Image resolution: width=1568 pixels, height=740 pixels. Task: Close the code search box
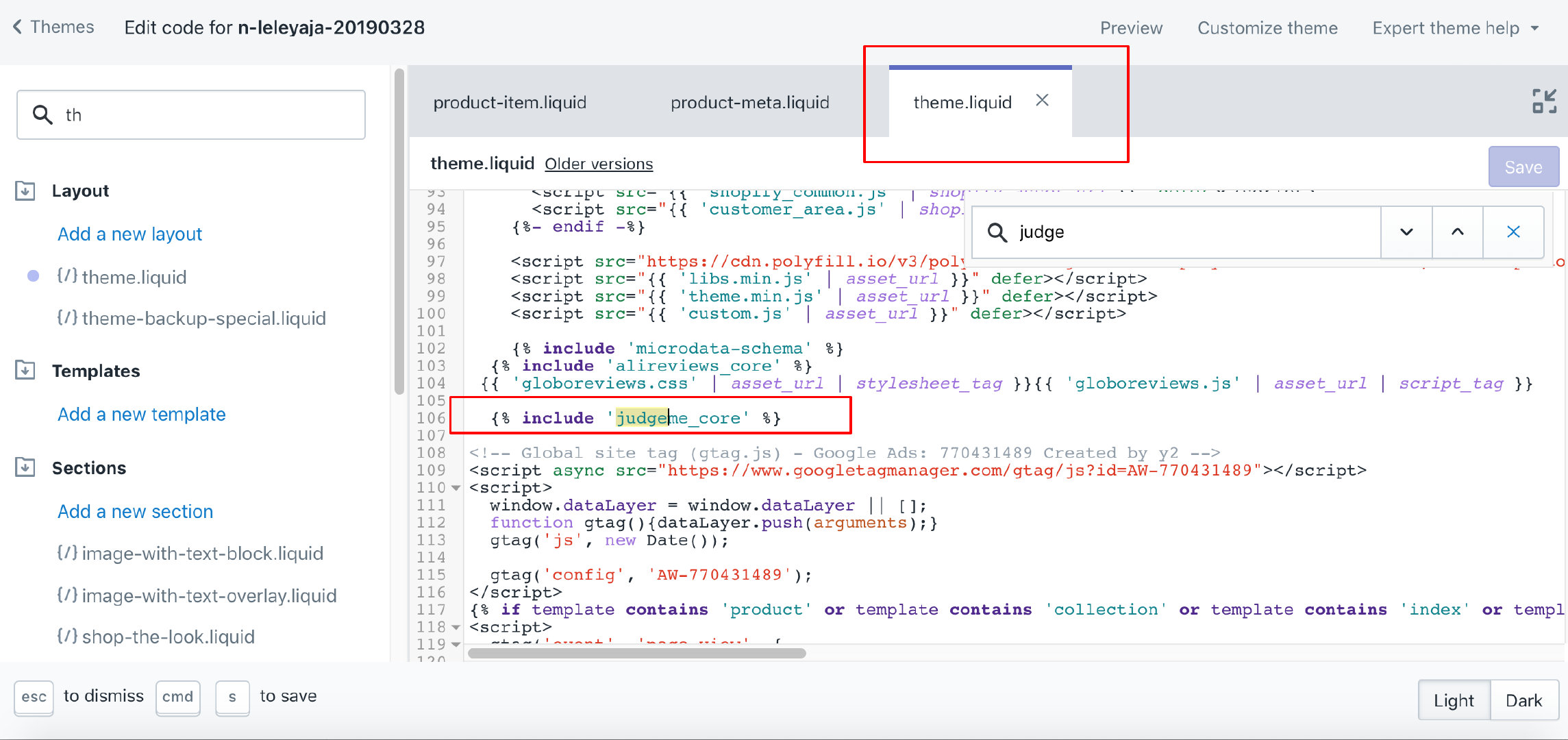click(1514, 232)
